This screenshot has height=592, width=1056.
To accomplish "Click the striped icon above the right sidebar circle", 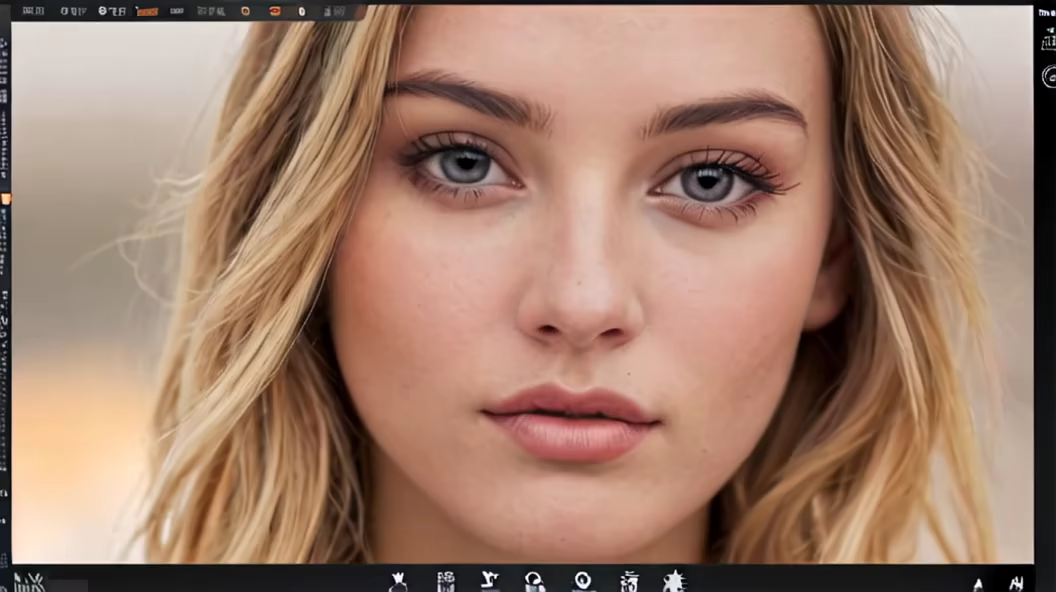I will [1048, 42].
